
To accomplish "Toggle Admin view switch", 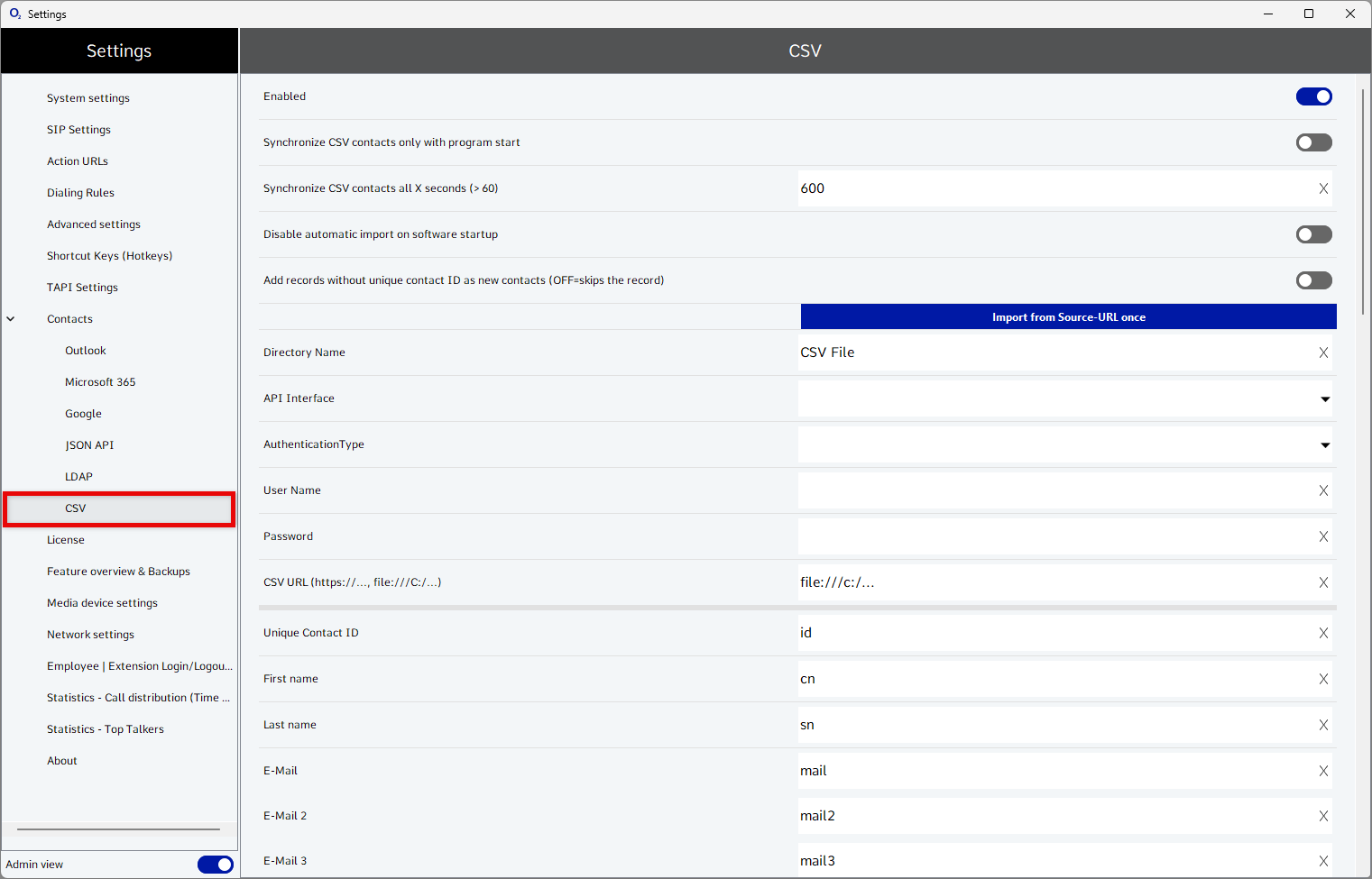I will click(215, 865).
